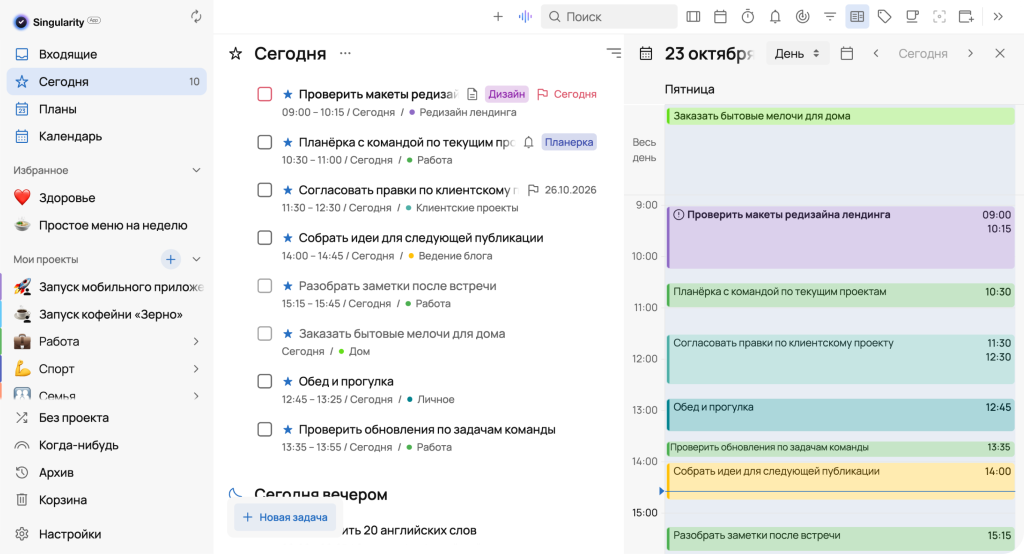Click the Новая задача button
1024x554 pixels.
point(285,517)
